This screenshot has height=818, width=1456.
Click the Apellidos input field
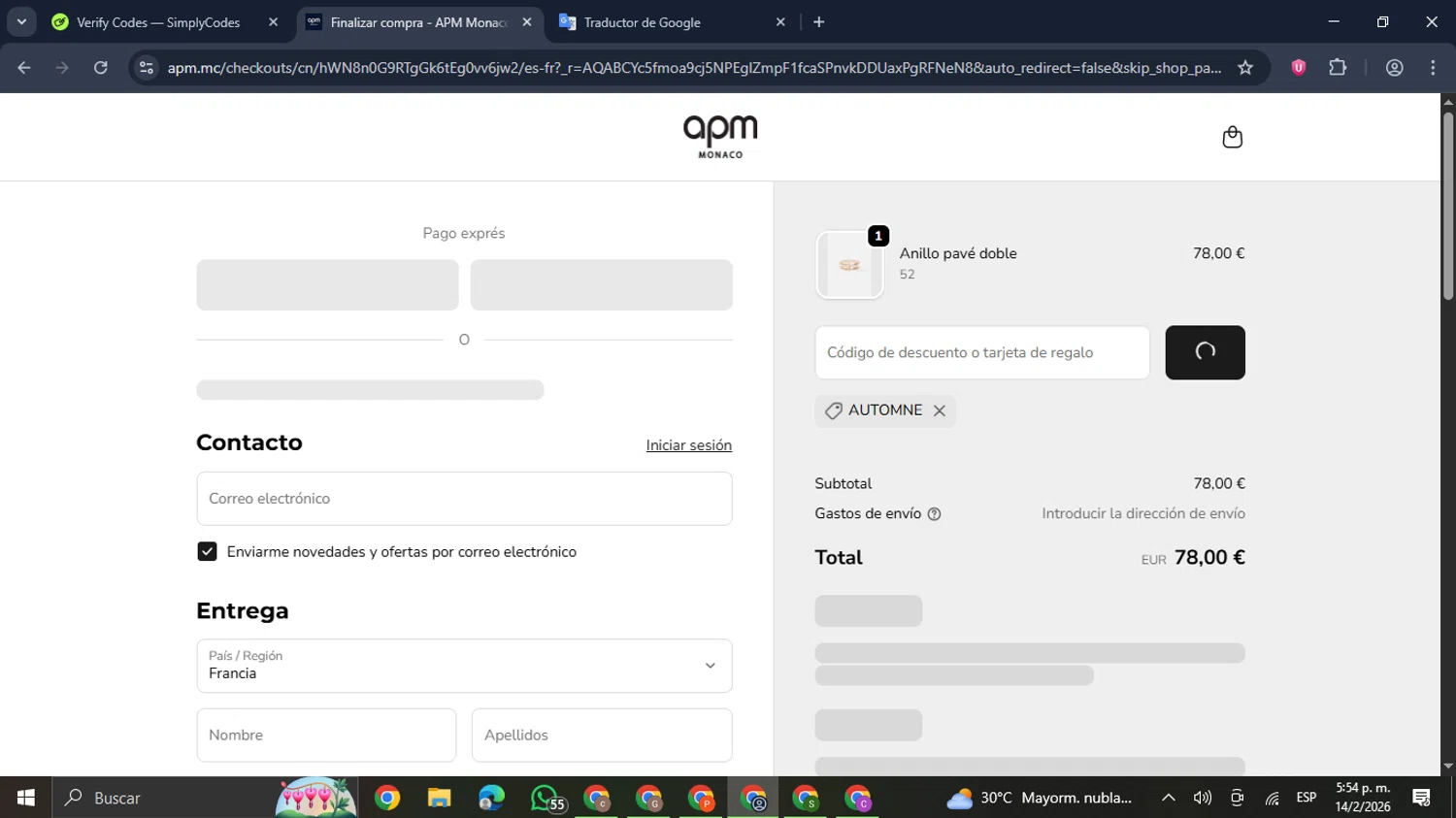click(x=602, y=735)
